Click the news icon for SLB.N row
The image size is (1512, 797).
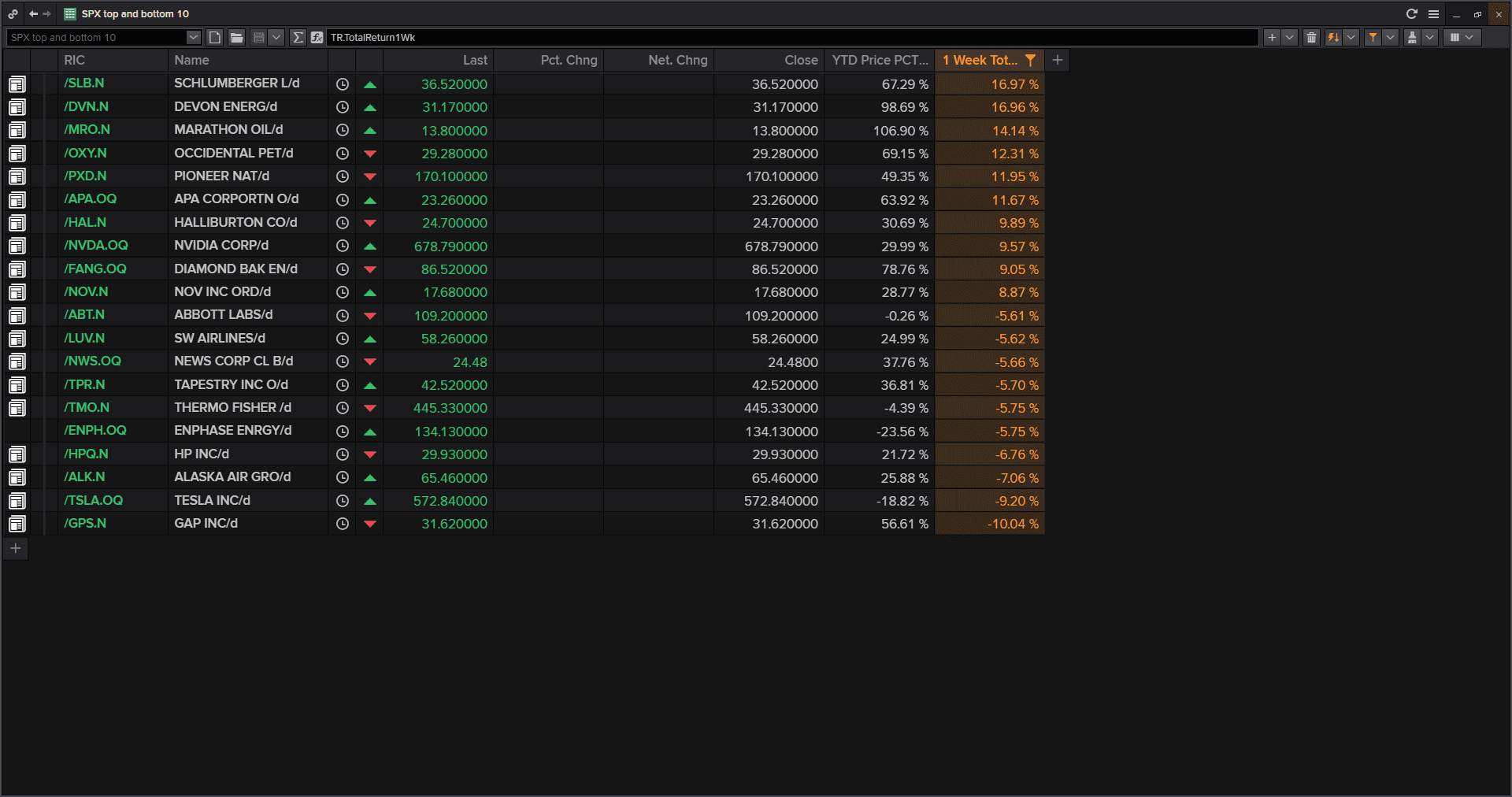17,84
